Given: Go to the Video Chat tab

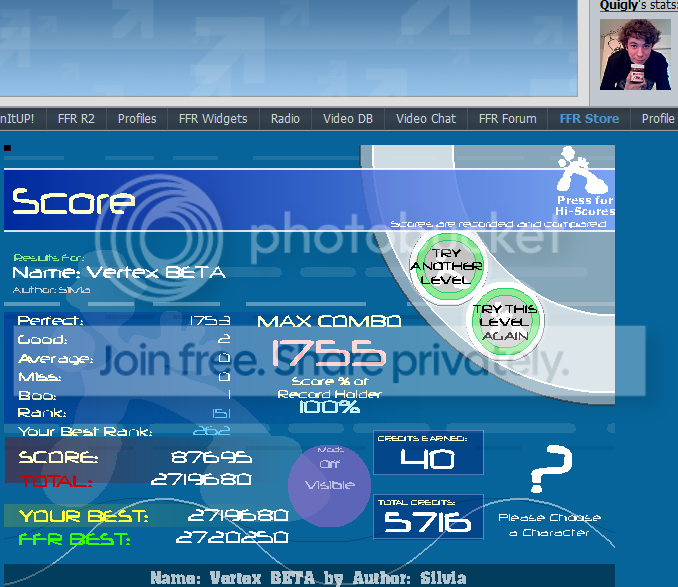Looking at the screenshot, I should 425,119.
